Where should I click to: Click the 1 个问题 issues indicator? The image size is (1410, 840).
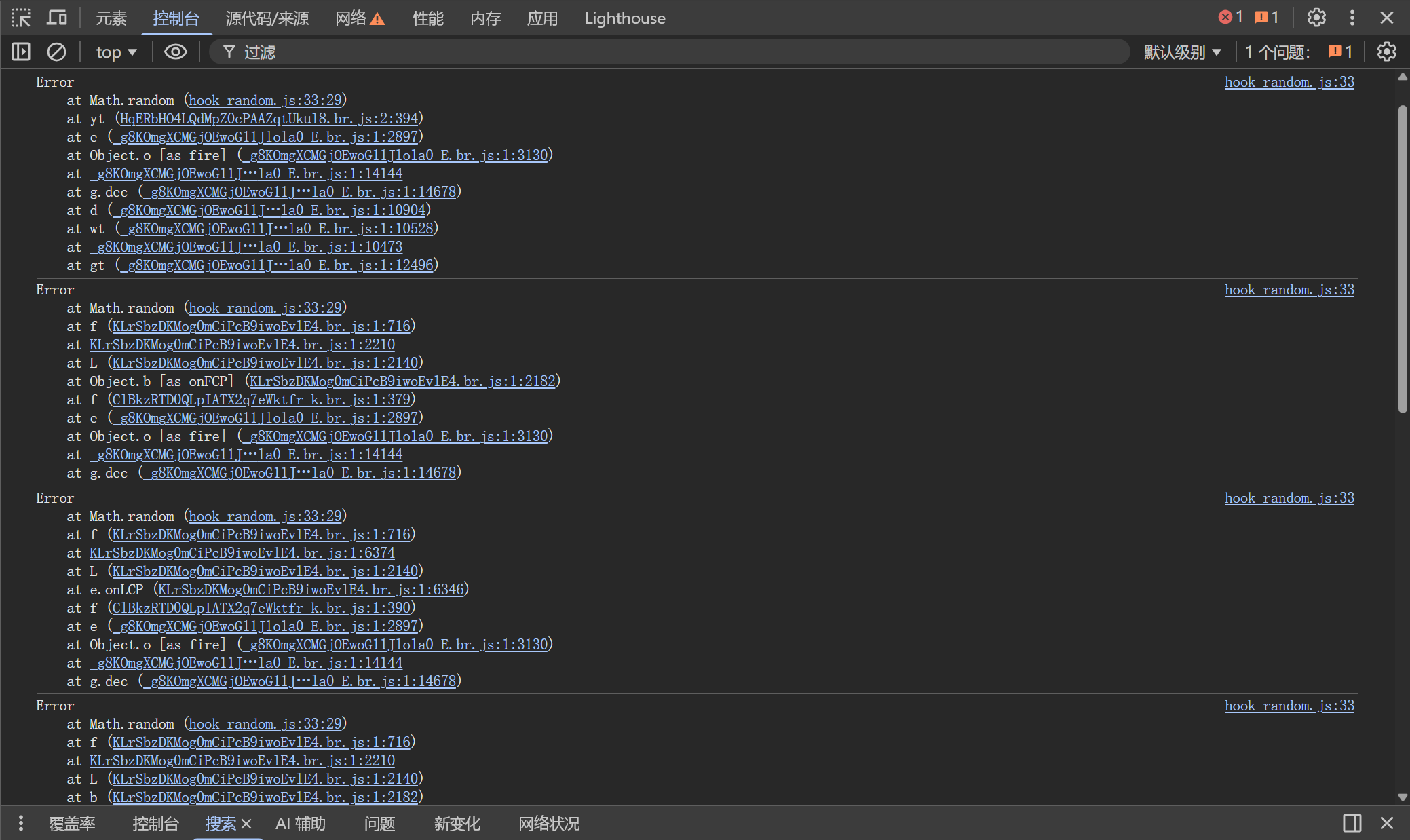click(x=1299, y=52)
